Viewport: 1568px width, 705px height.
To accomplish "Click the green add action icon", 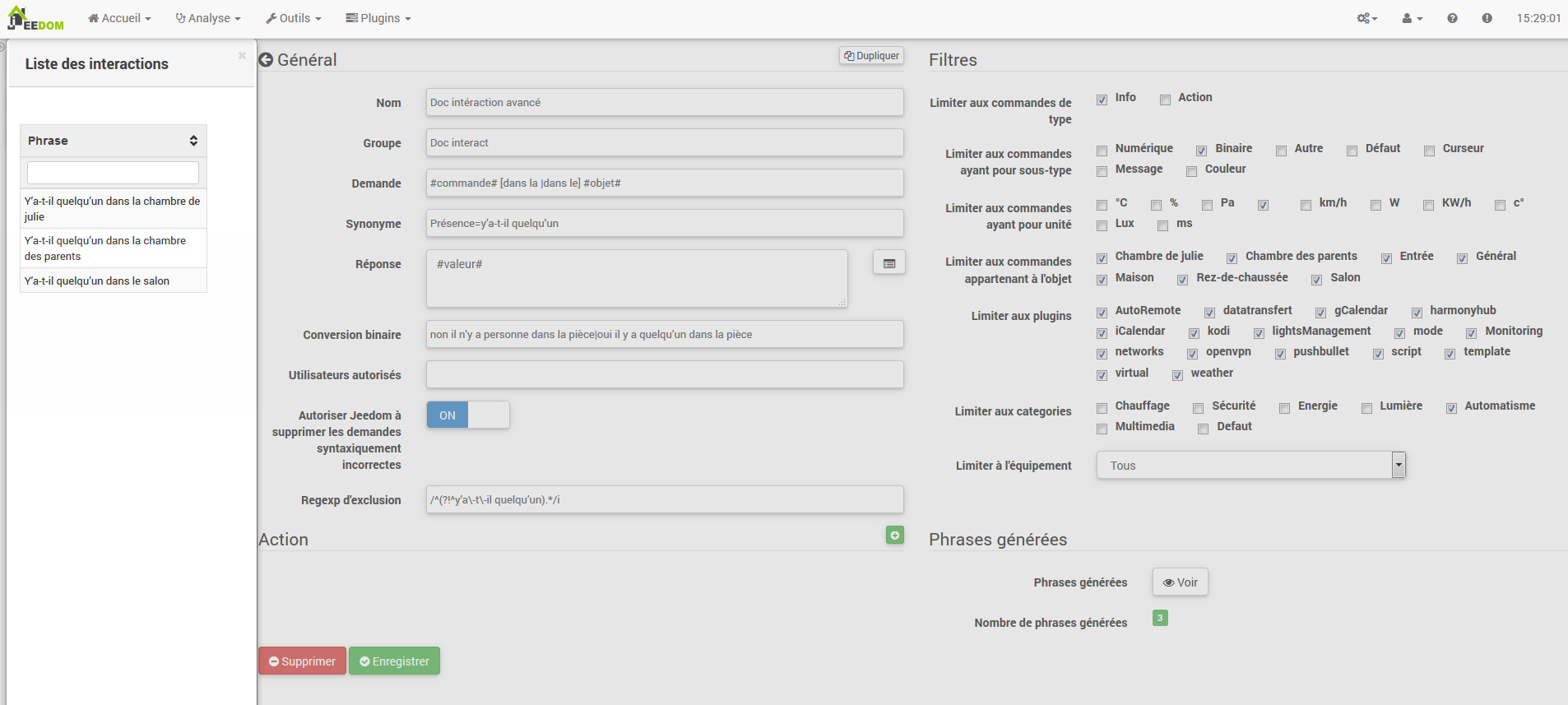I will (x=894, y=536).
